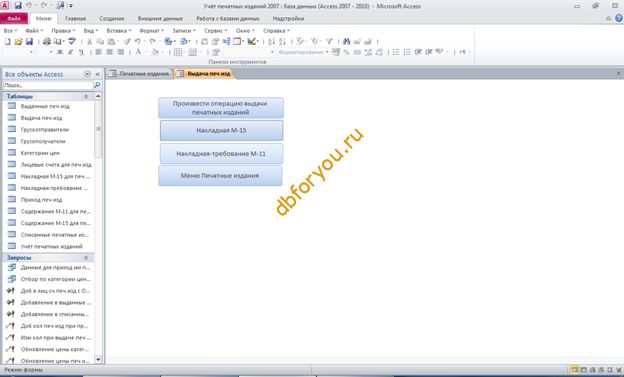The width and height of the screenshot is (624, 377).
Task: Open the font name combo box
Action: click(x=18, y=52)
